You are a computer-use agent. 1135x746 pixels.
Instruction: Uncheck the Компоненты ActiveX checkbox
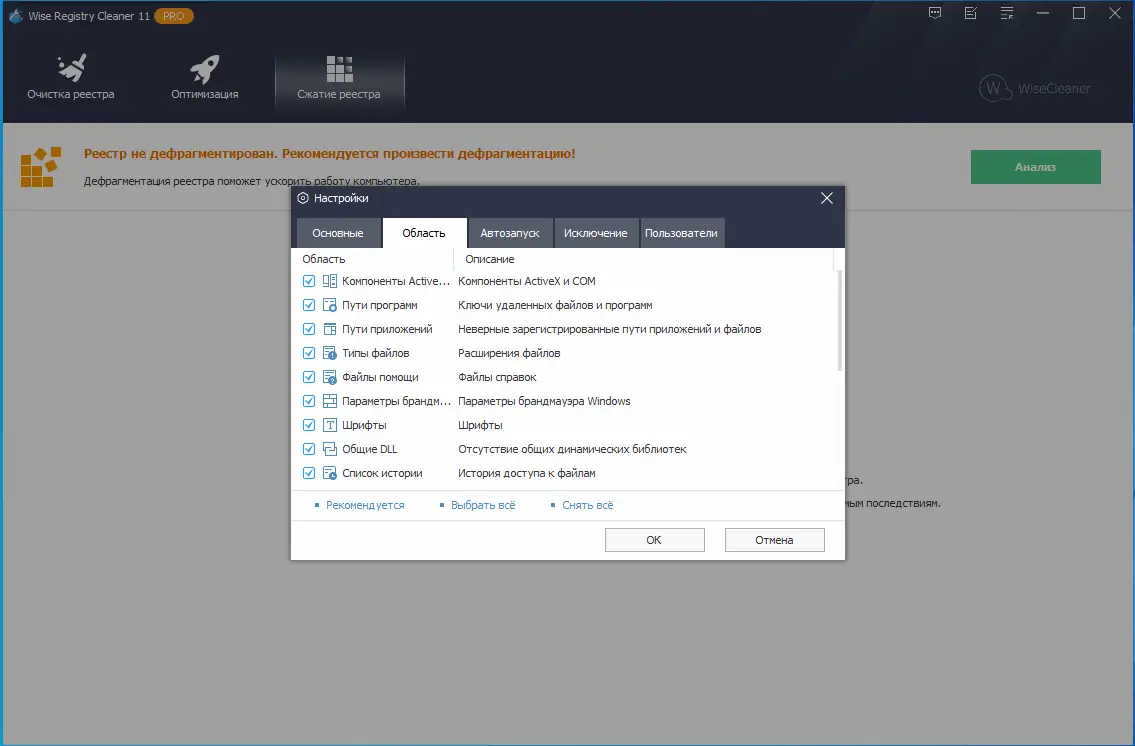pos(309,281)
